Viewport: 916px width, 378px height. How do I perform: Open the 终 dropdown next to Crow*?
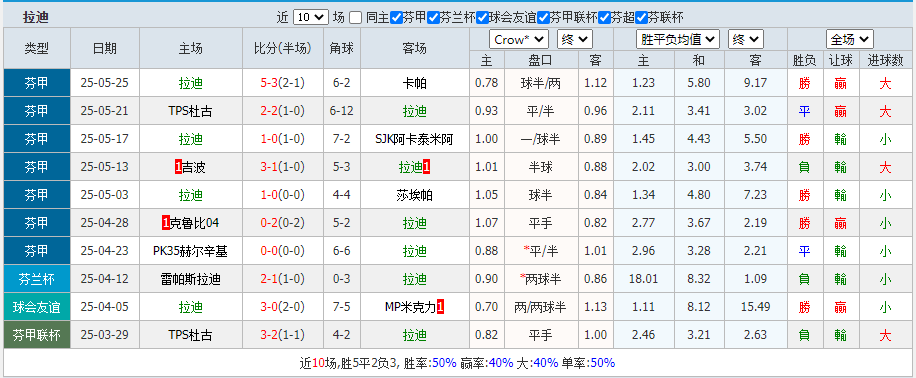click(575, 40)
